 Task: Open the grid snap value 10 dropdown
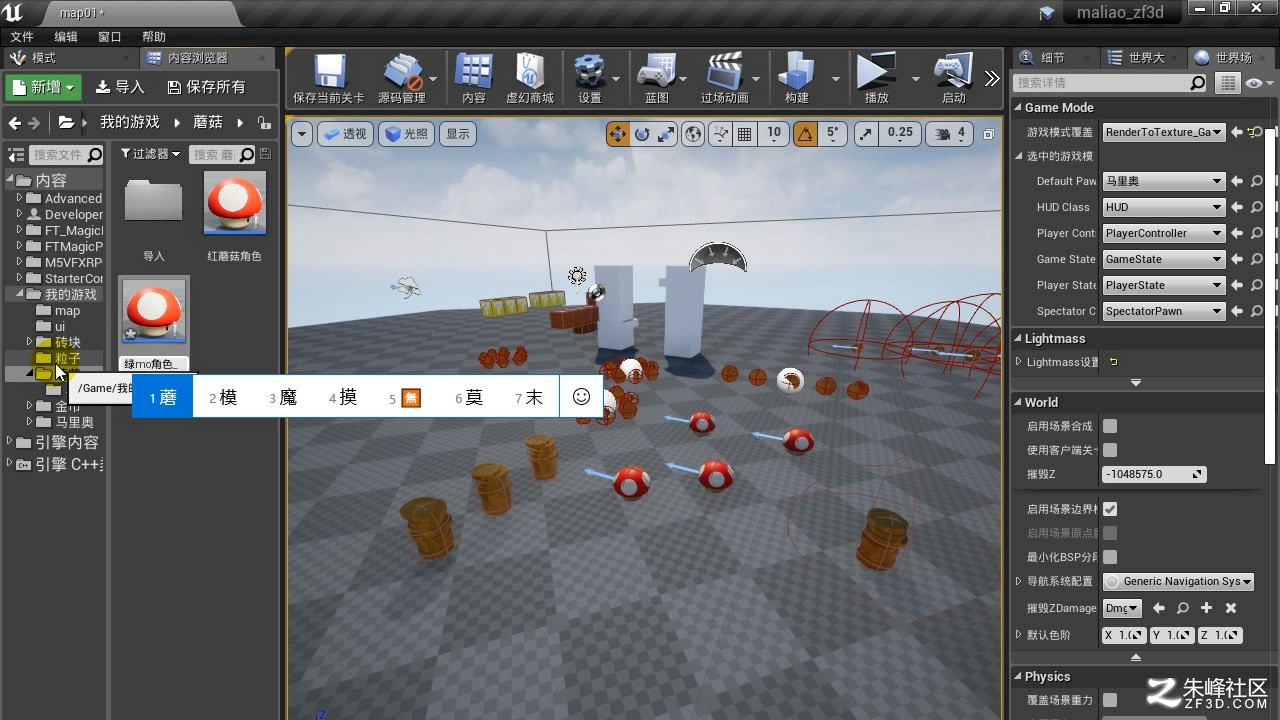tap(774, 133)
